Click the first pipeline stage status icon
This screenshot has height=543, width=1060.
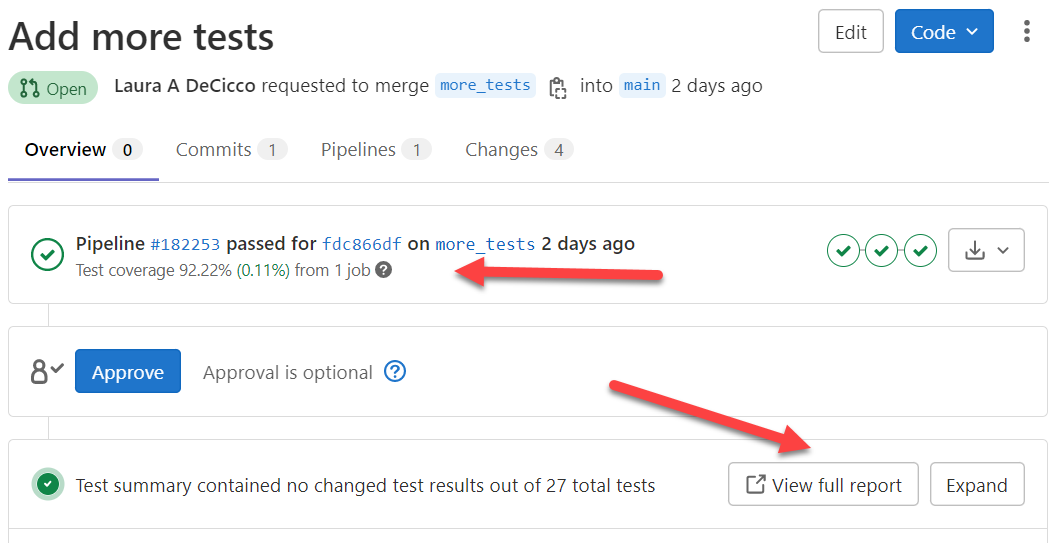pos(843,250)
